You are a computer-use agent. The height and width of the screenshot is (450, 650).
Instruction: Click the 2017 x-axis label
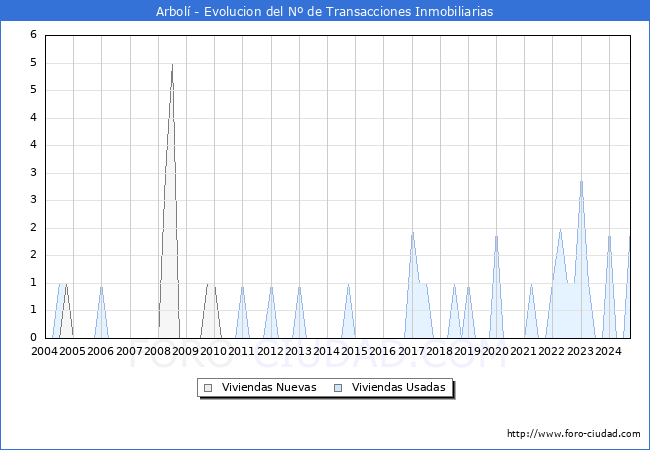click(x=411, y=351)
